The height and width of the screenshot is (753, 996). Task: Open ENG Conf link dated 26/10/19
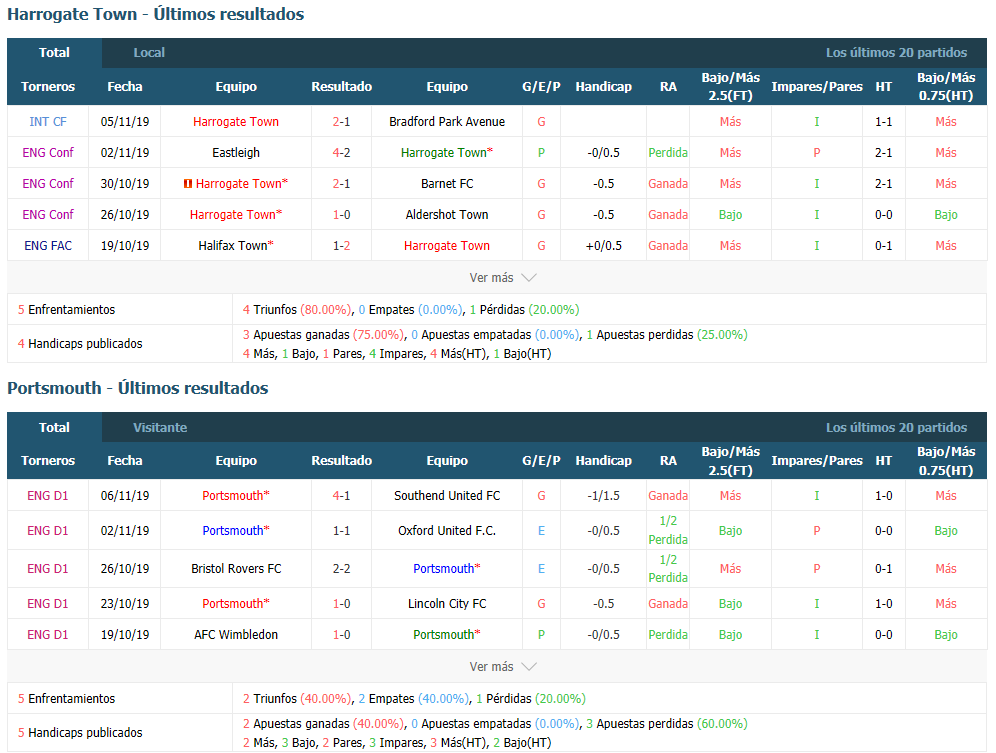48,215
